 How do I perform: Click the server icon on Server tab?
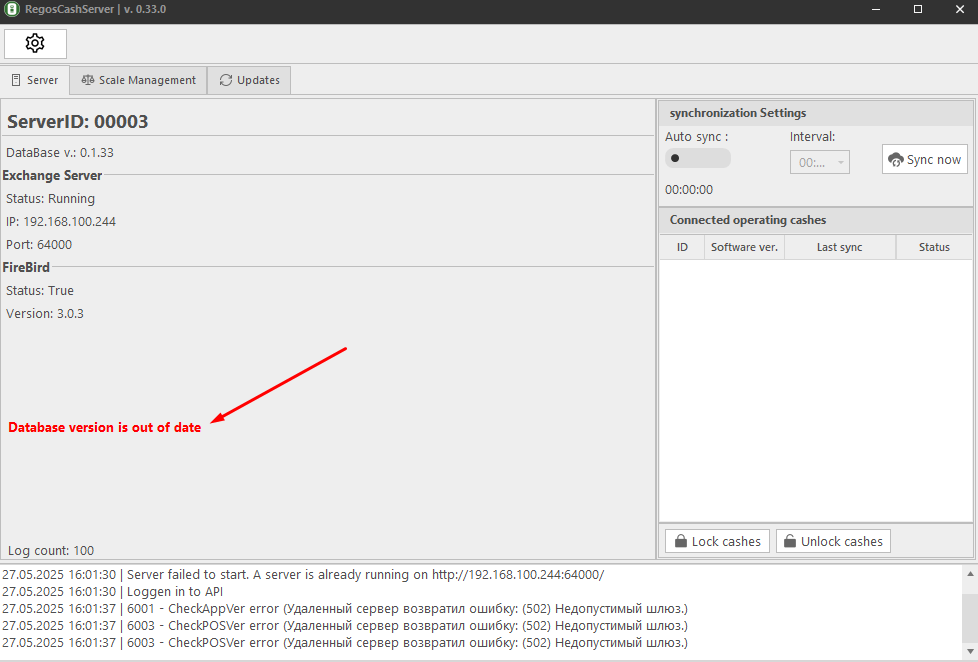[16, 80]
